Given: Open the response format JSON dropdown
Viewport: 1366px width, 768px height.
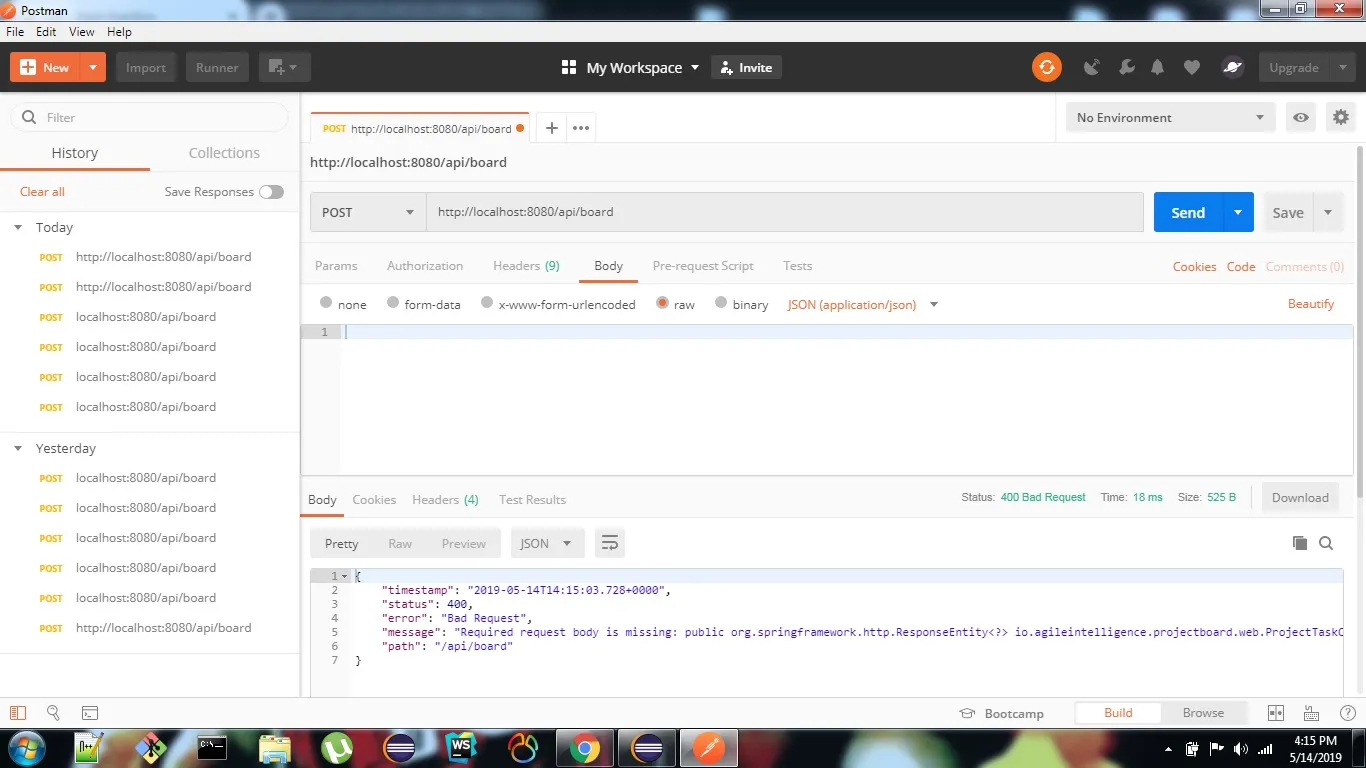Looking at the screenshot, I should tap(547, 543).
